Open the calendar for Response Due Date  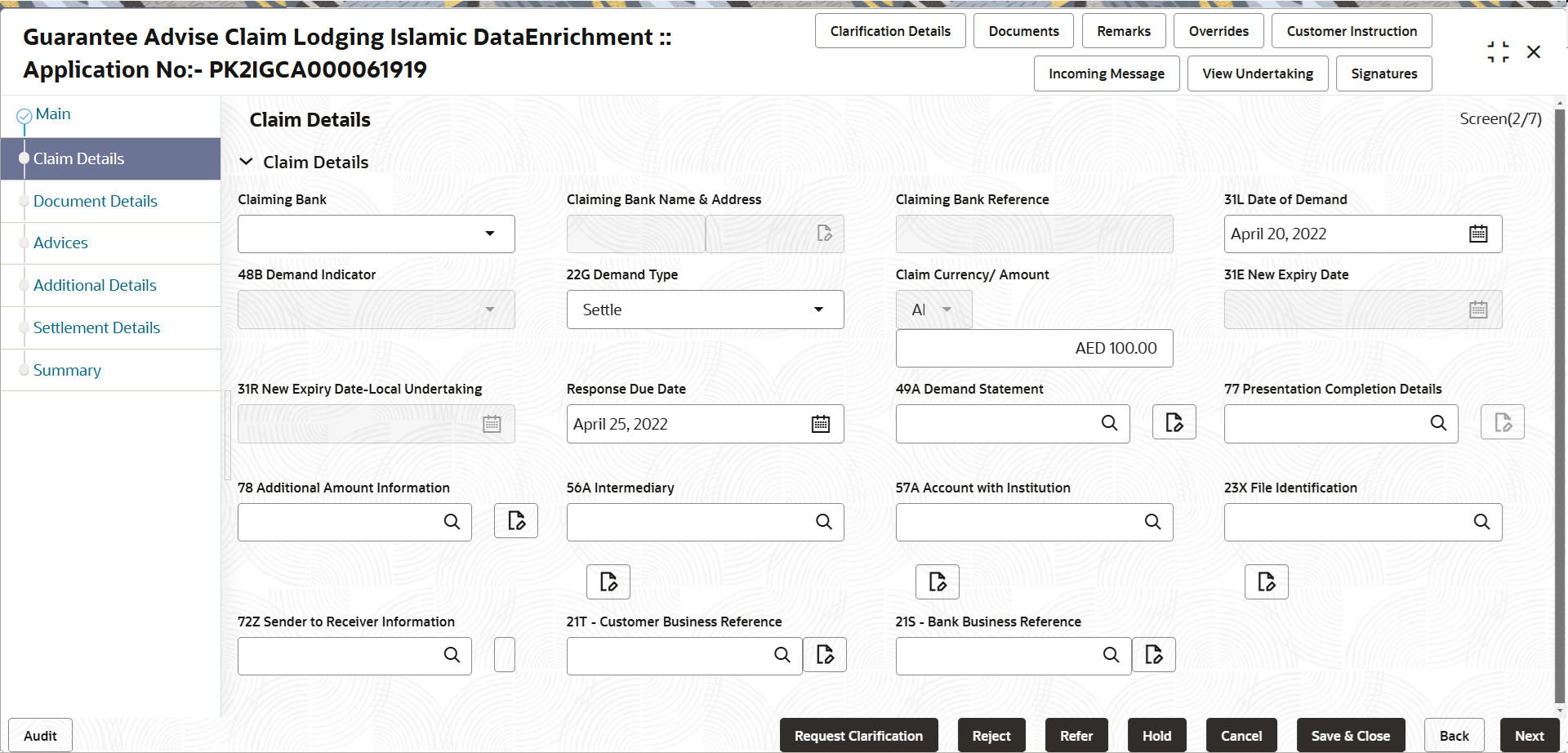click(820, 424)
